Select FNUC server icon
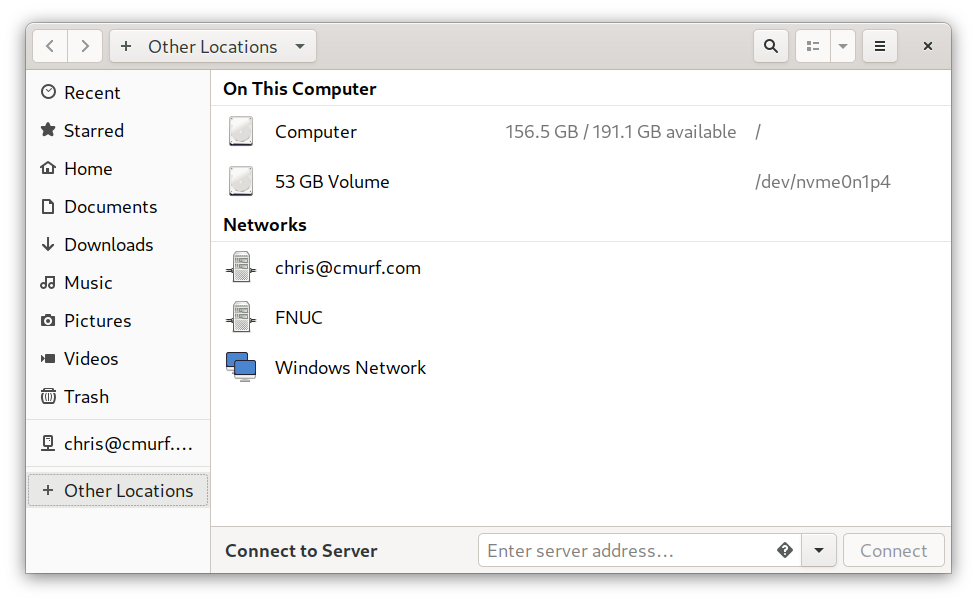The width and height of the screenshot is (977, 602). pos(241,317)
